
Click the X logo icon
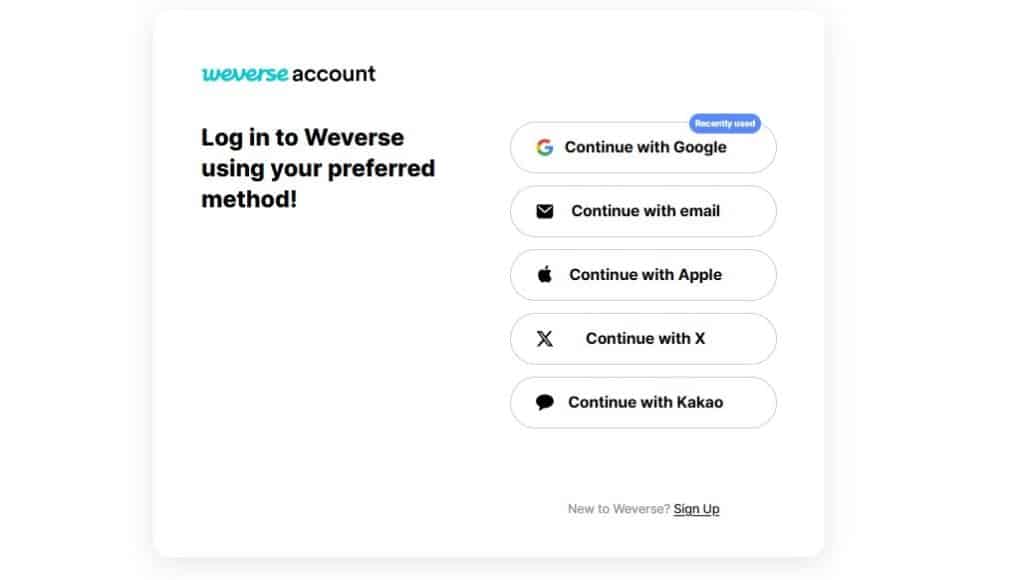(x=544, y=338)
